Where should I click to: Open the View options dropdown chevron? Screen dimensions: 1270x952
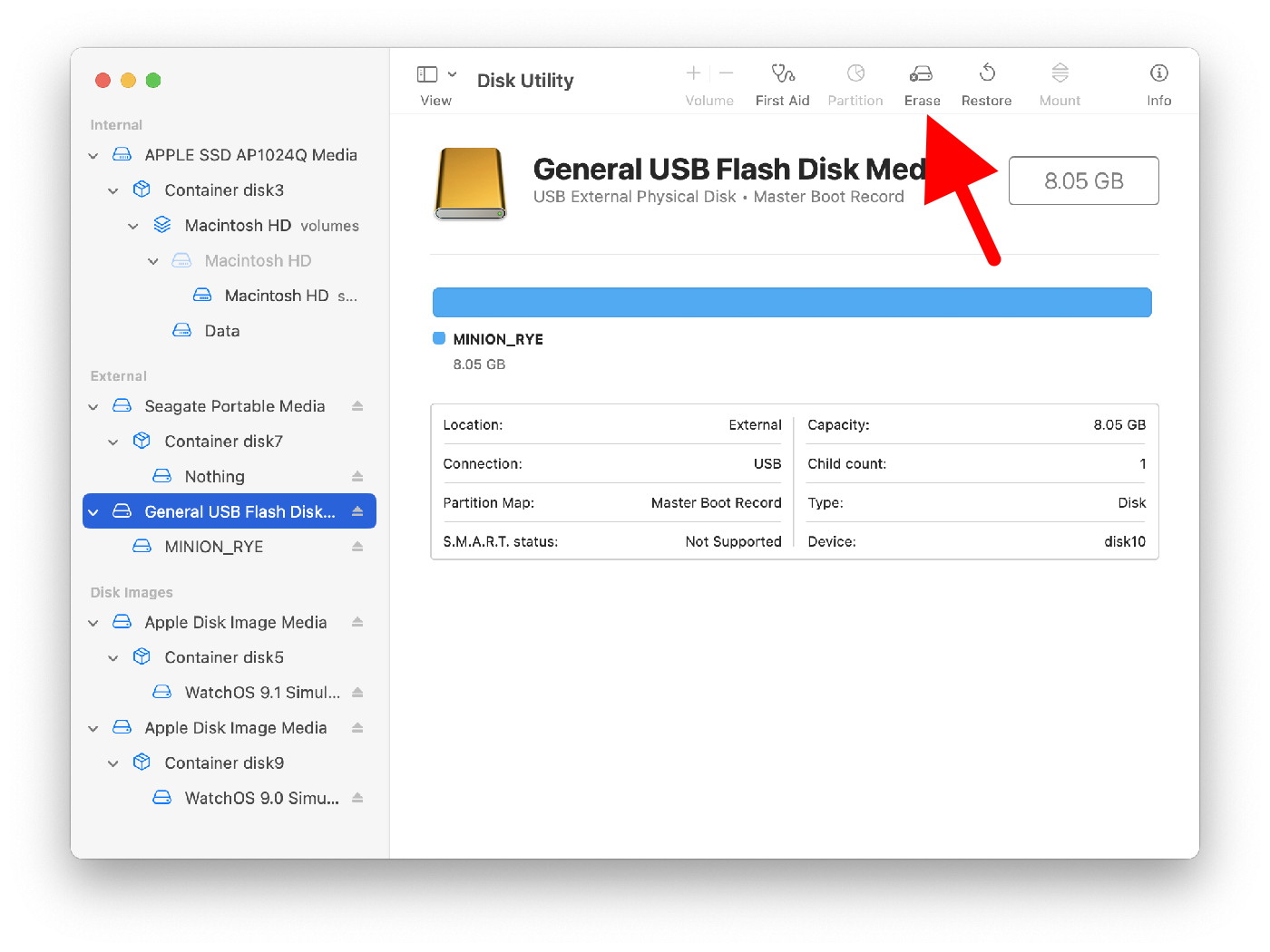(452, 74)
